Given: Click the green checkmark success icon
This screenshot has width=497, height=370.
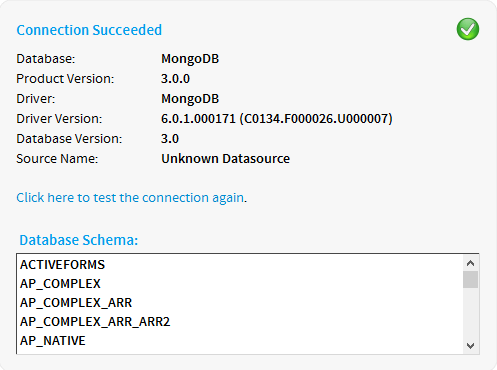Looking at the screenshot, I should (468, 29).
